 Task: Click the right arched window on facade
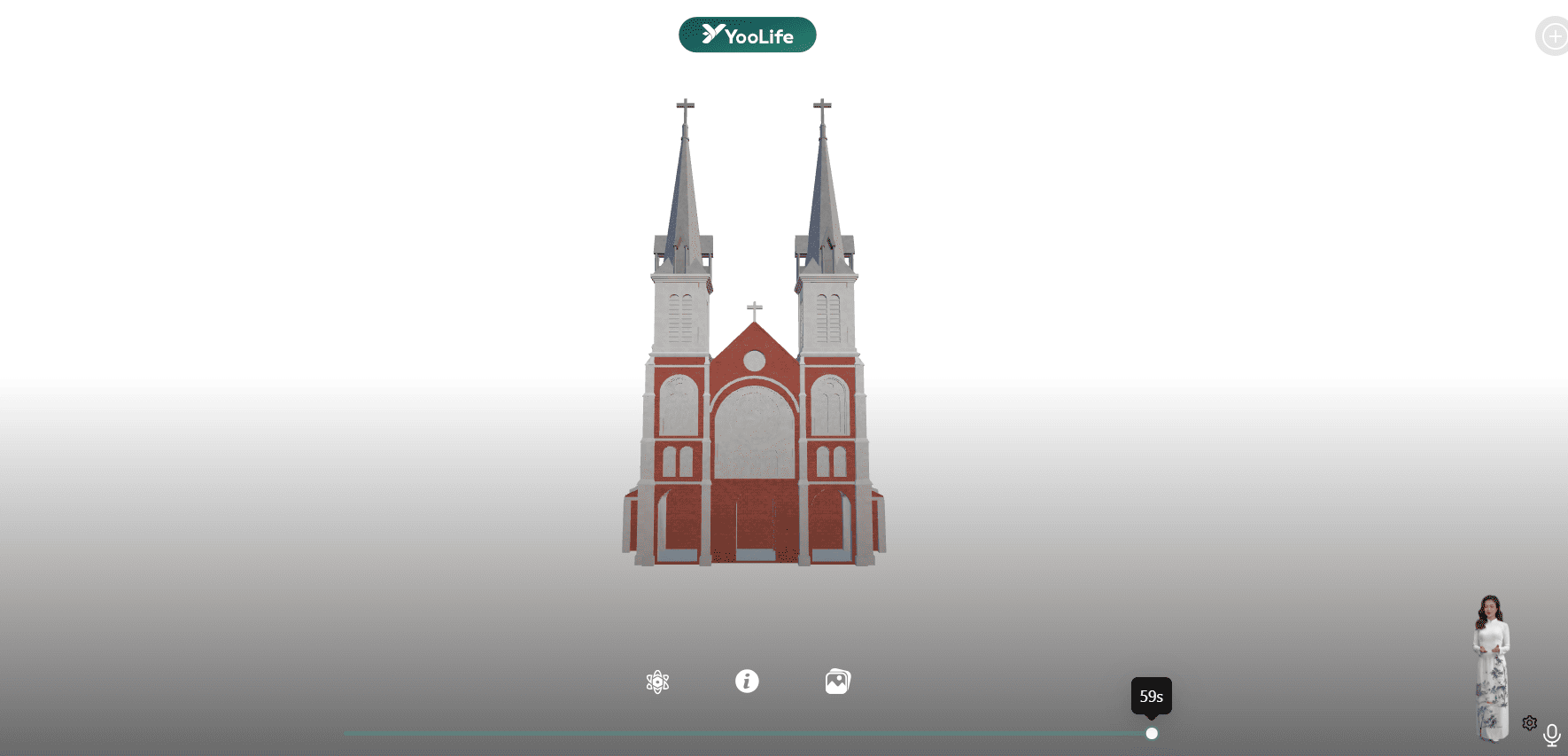830,406
